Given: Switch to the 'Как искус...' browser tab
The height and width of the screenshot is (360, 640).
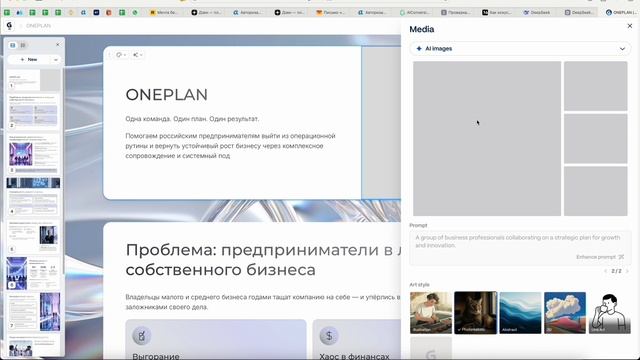Looking at the screenshot, I should click(496, 13).
